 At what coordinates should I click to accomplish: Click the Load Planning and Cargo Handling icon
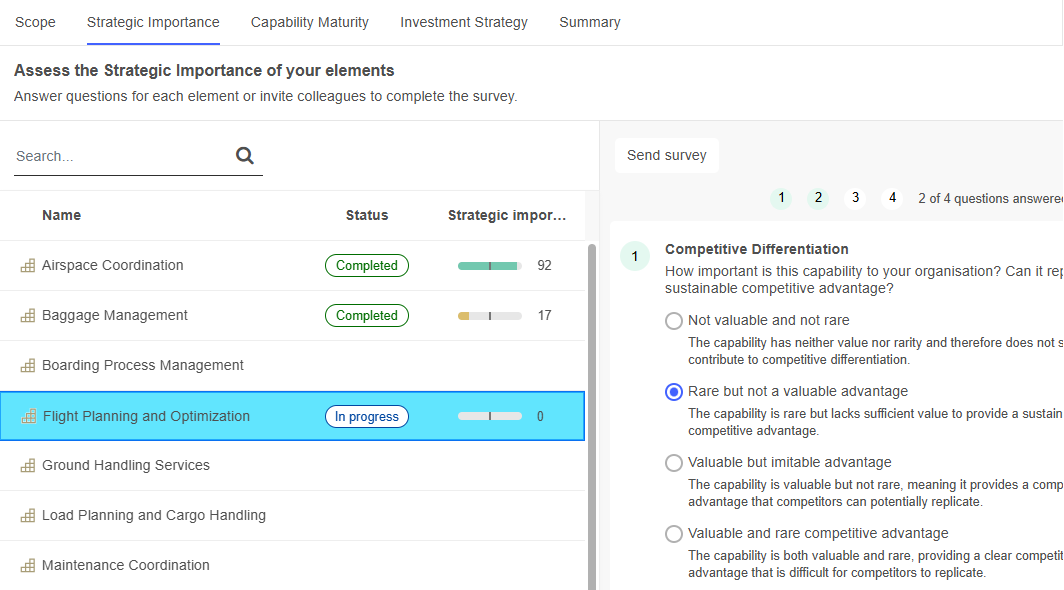(x=27, y=516)
